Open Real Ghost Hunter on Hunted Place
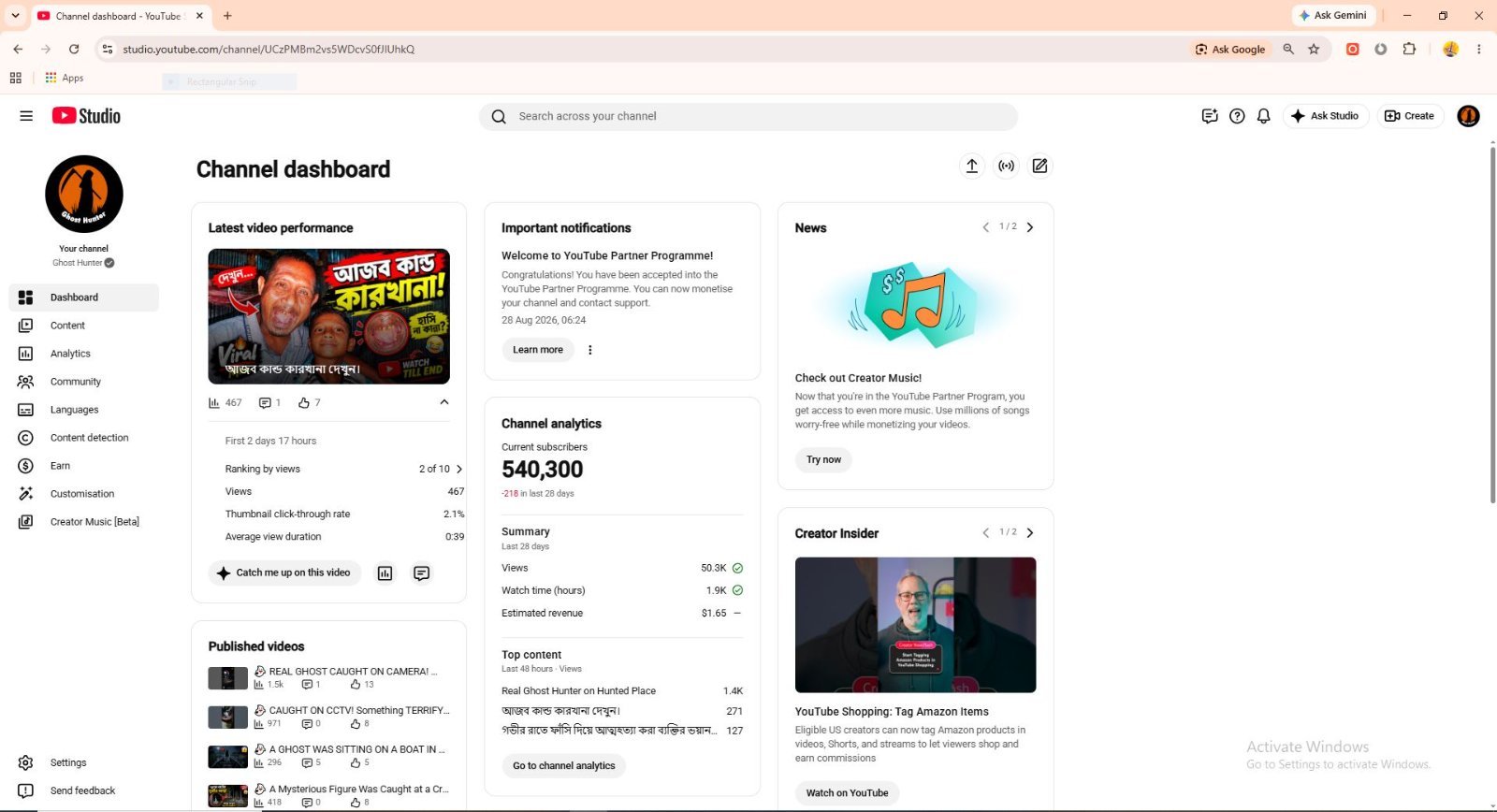The image size is (1497, 812). point(578,690)
